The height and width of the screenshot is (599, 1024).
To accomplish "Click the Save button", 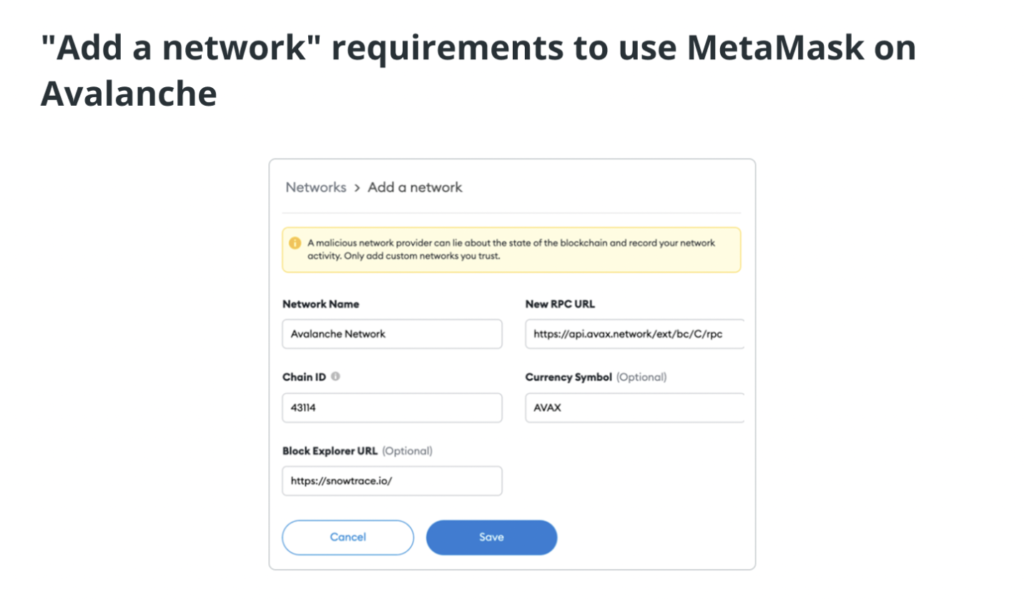I will tap(492, 537).
